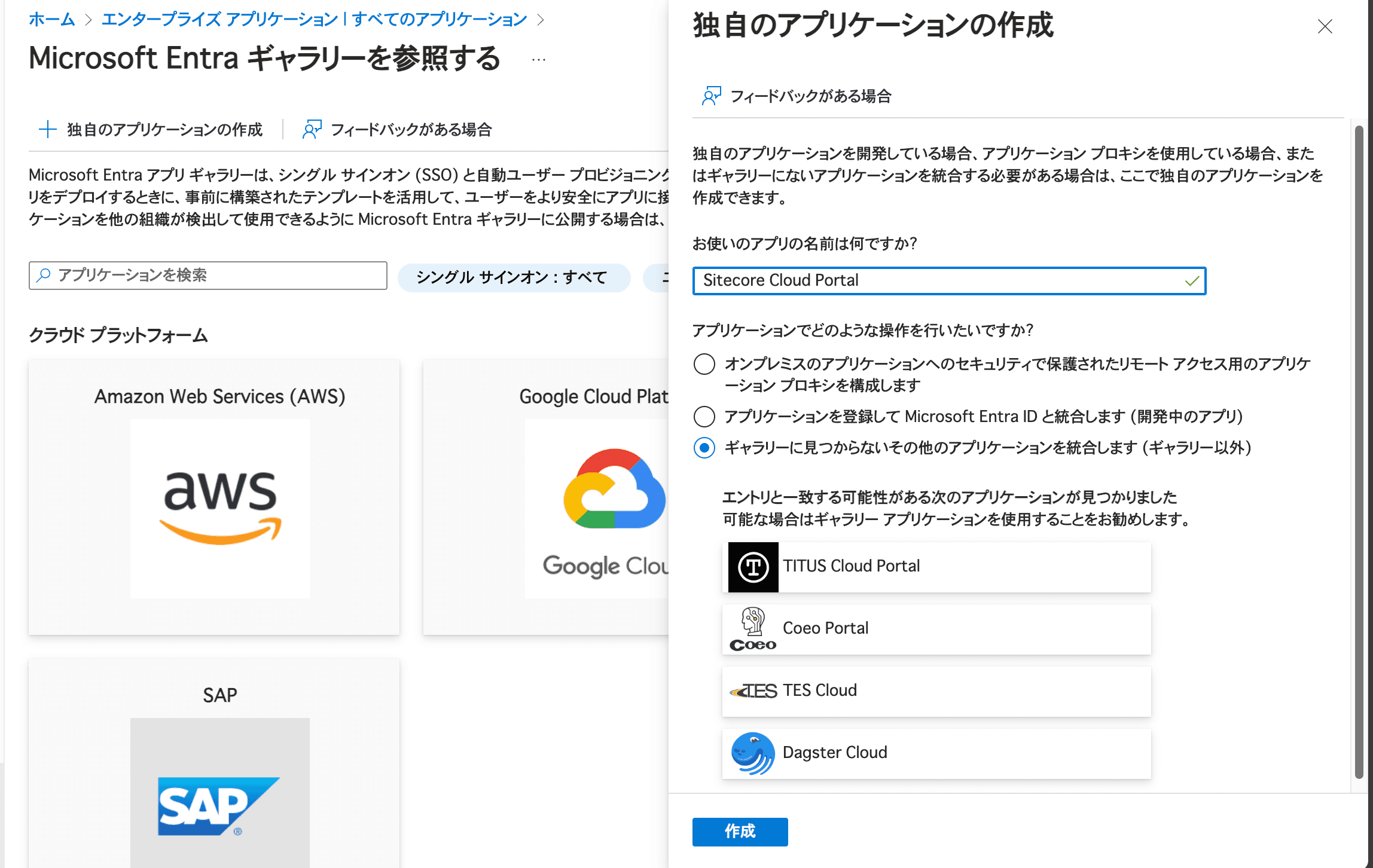The width and height of the screenshot is (1373, 868).
Task: Open the enterprise applications breadcrumb link
Action: 314,20
